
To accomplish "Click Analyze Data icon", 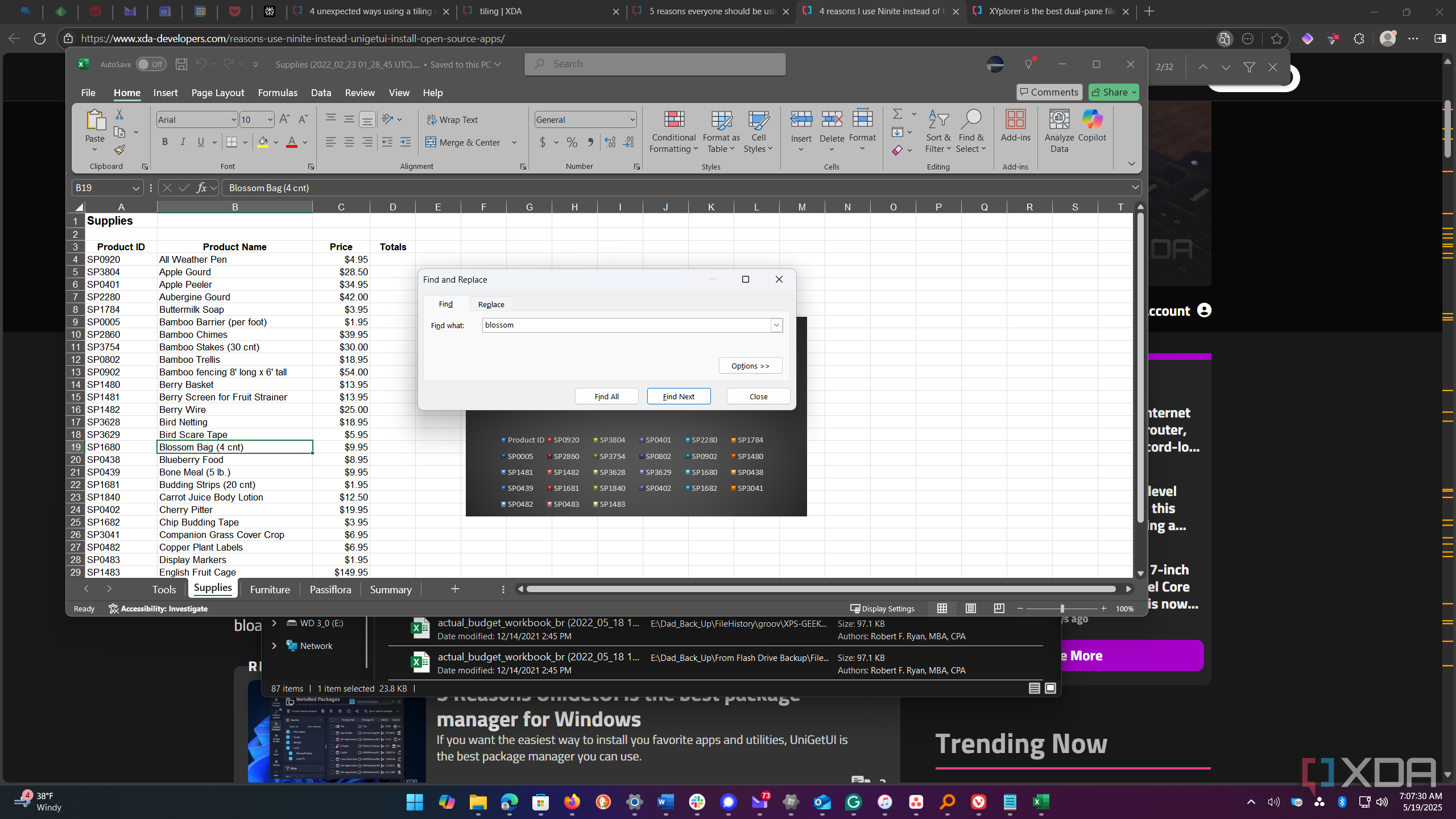I will (x=1059, y=131).
